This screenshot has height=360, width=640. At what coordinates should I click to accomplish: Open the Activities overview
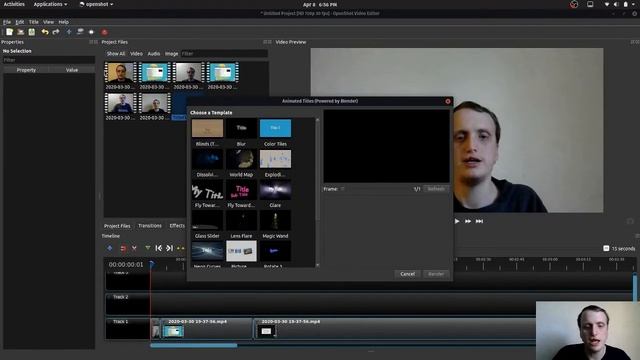coord(14,4)
